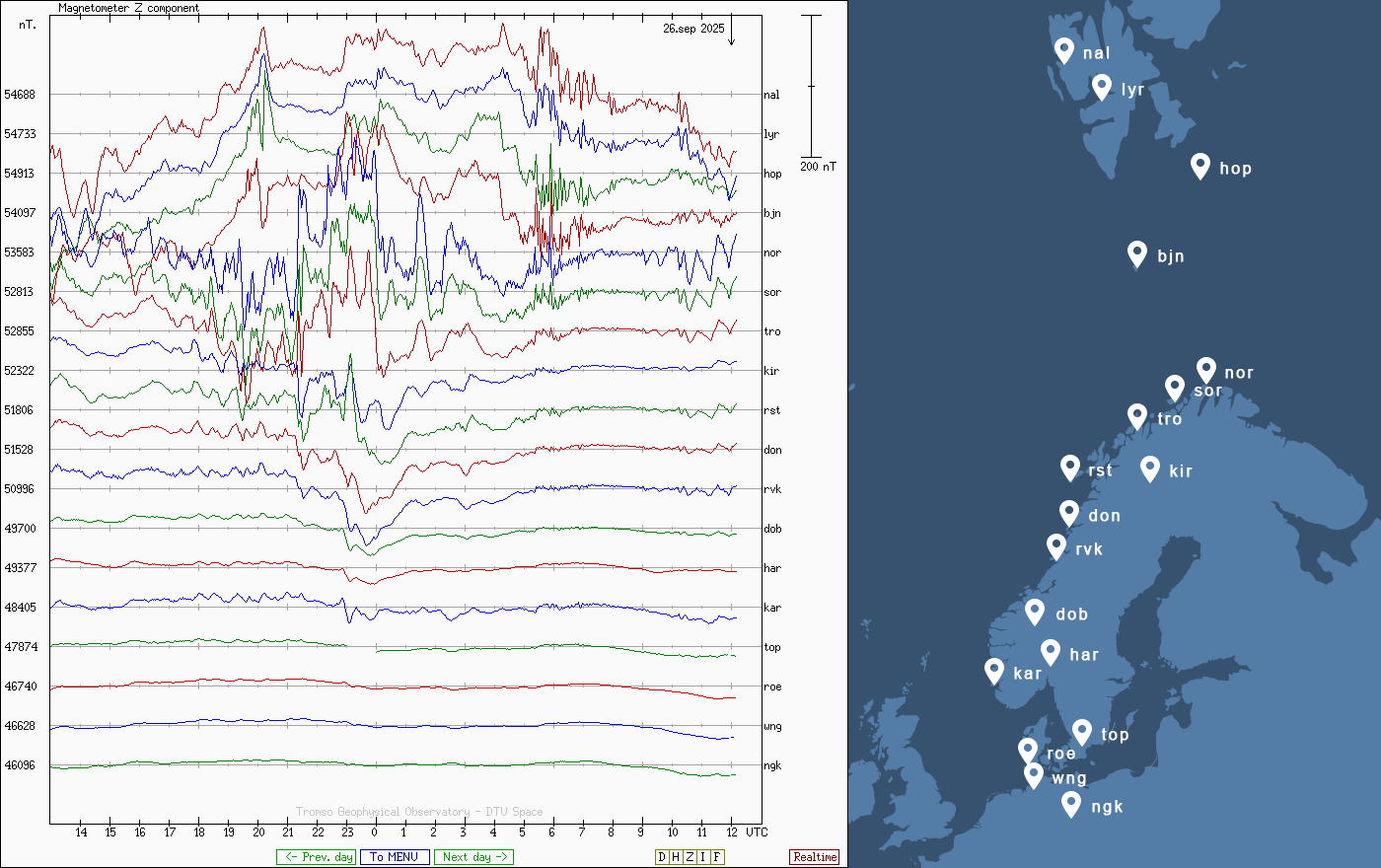Select the Z component button
The image size is (1381, 868).
(690, 857)
